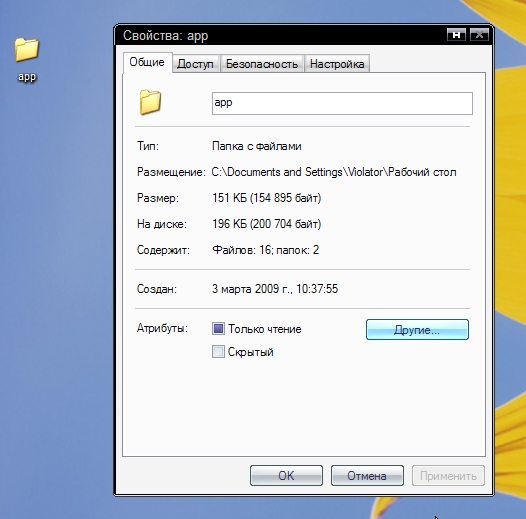Screen dimensions: 526x519
Task: Click the Создан date value
Action: (x=275, y=289)
